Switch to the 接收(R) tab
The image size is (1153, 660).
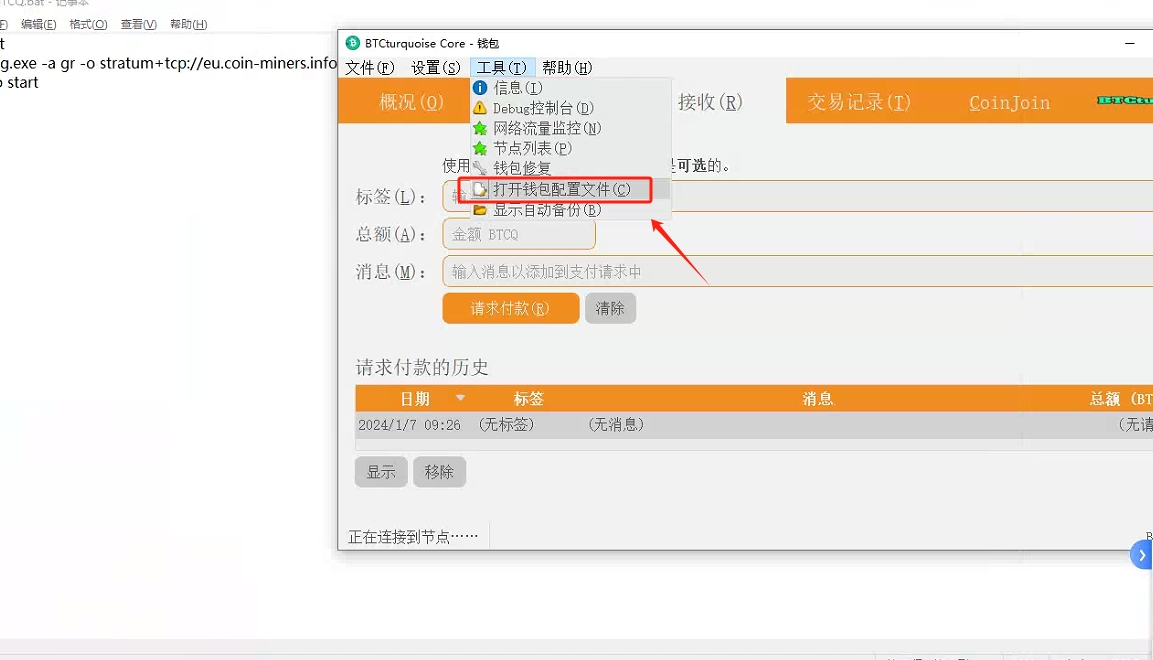pos(710,101)
